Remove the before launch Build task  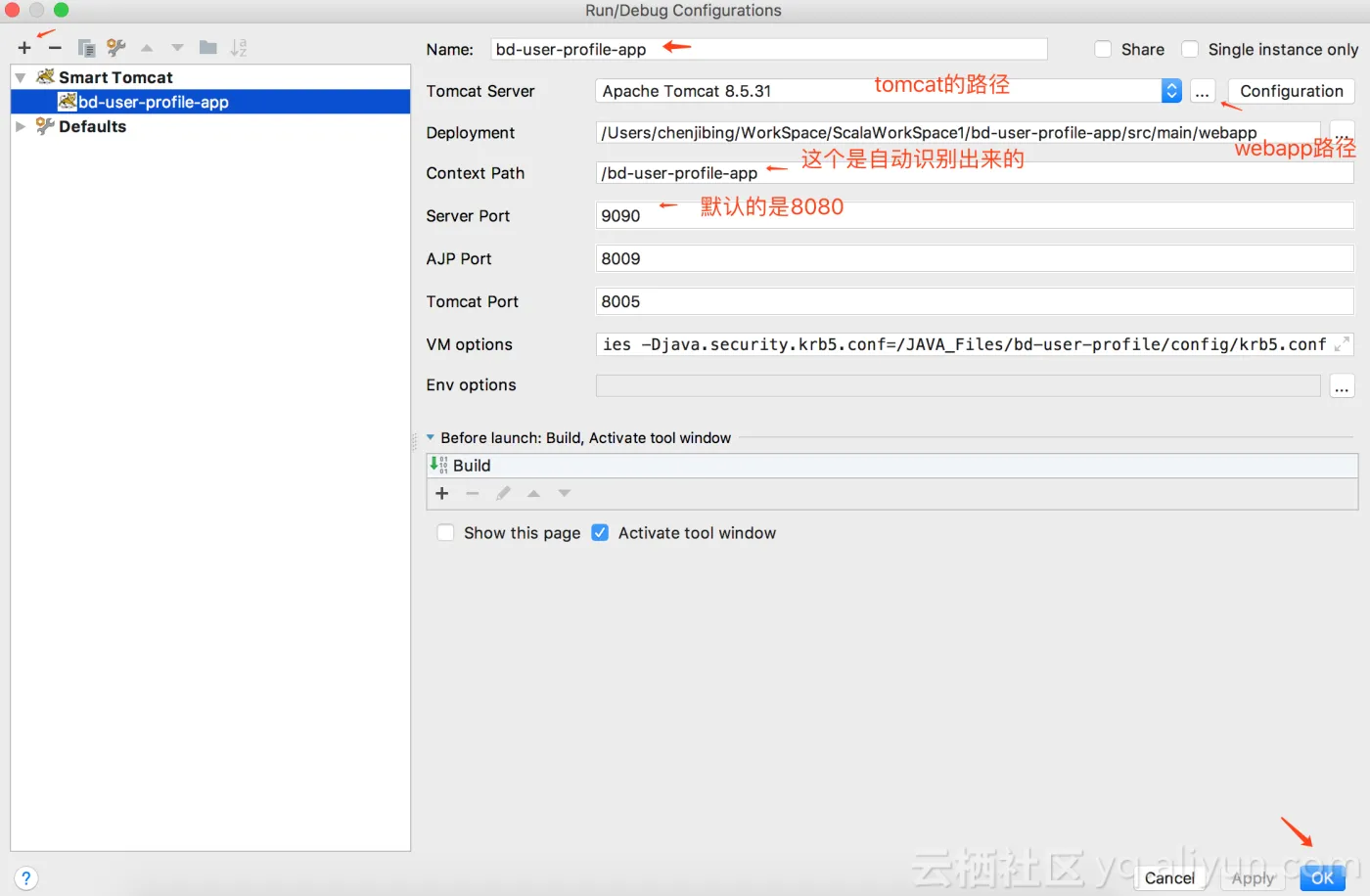click(473, 494)
